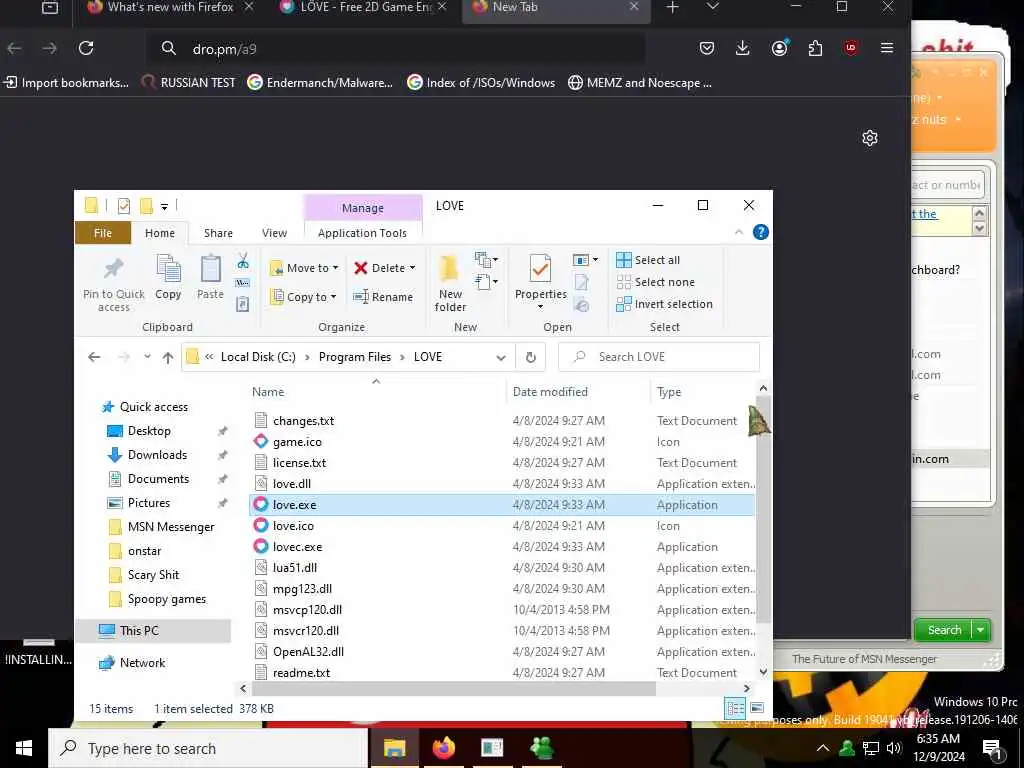Open the MSN Search button dropdown arrow

click(x=981, y=630)
